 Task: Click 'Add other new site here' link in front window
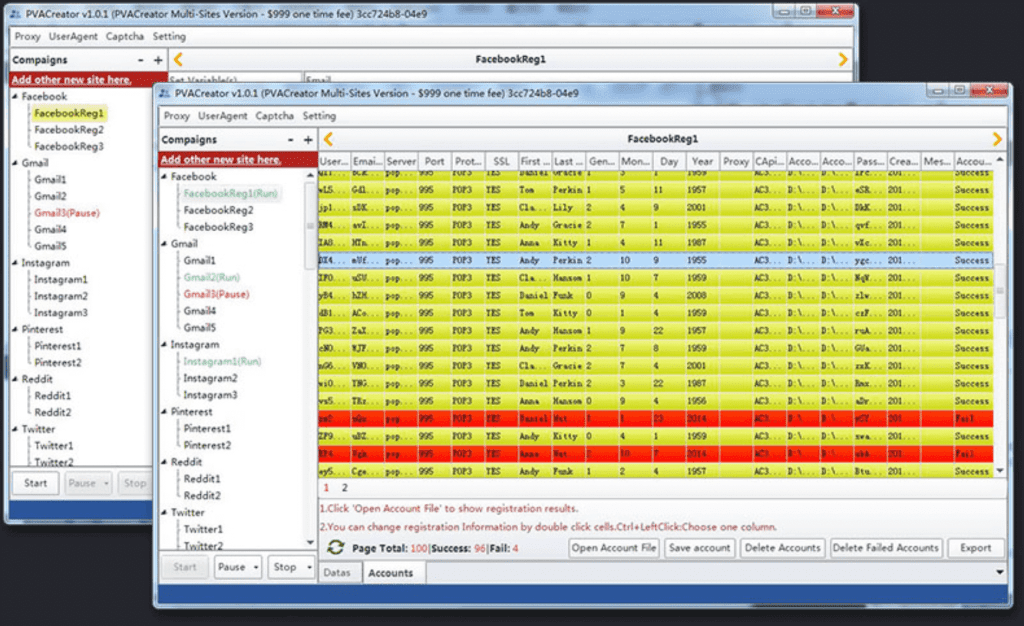click(x=221, y=160)
